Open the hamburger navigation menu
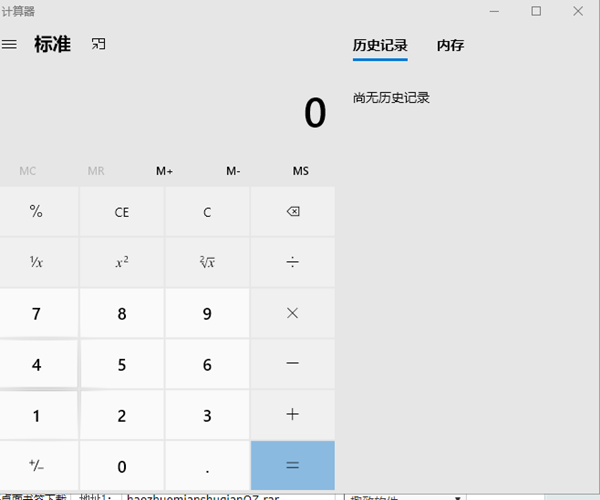The image size is (600, 500). 10,45
